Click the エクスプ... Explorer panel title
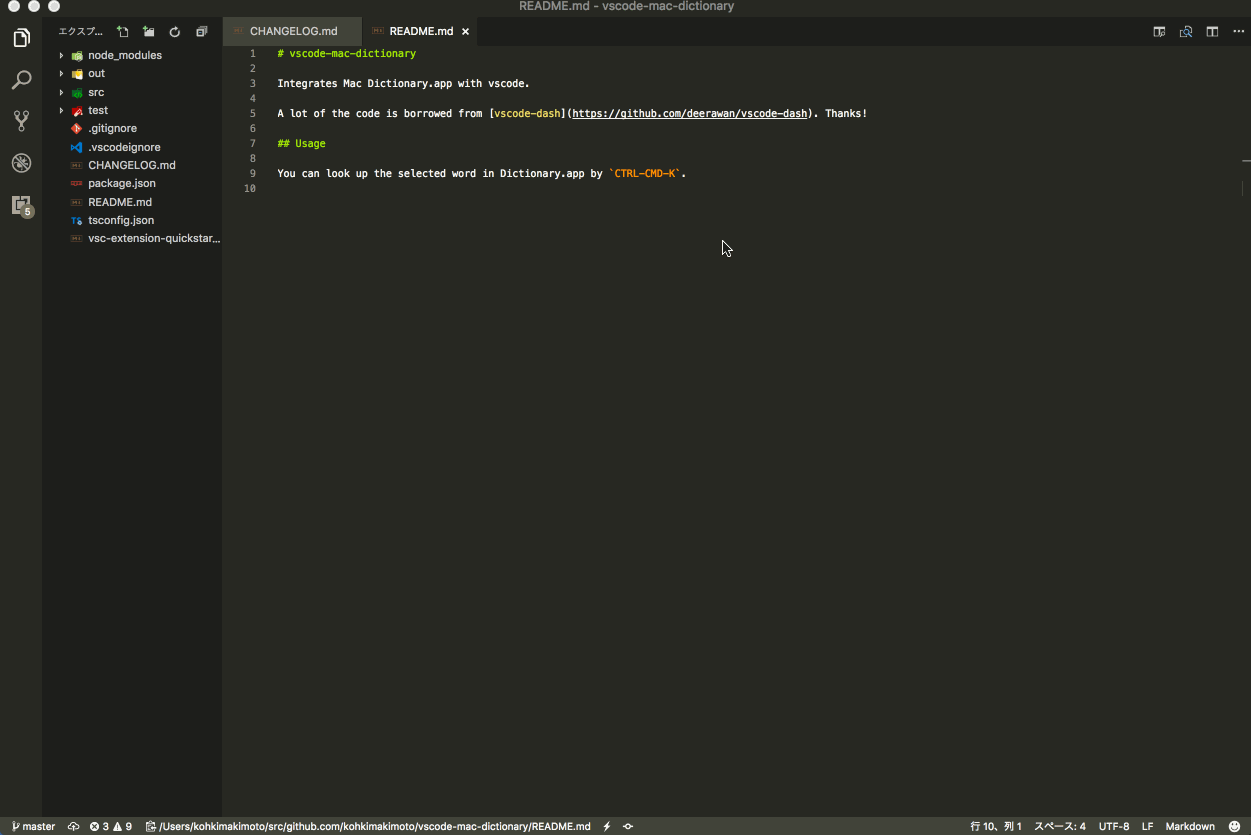 point(81,32)
